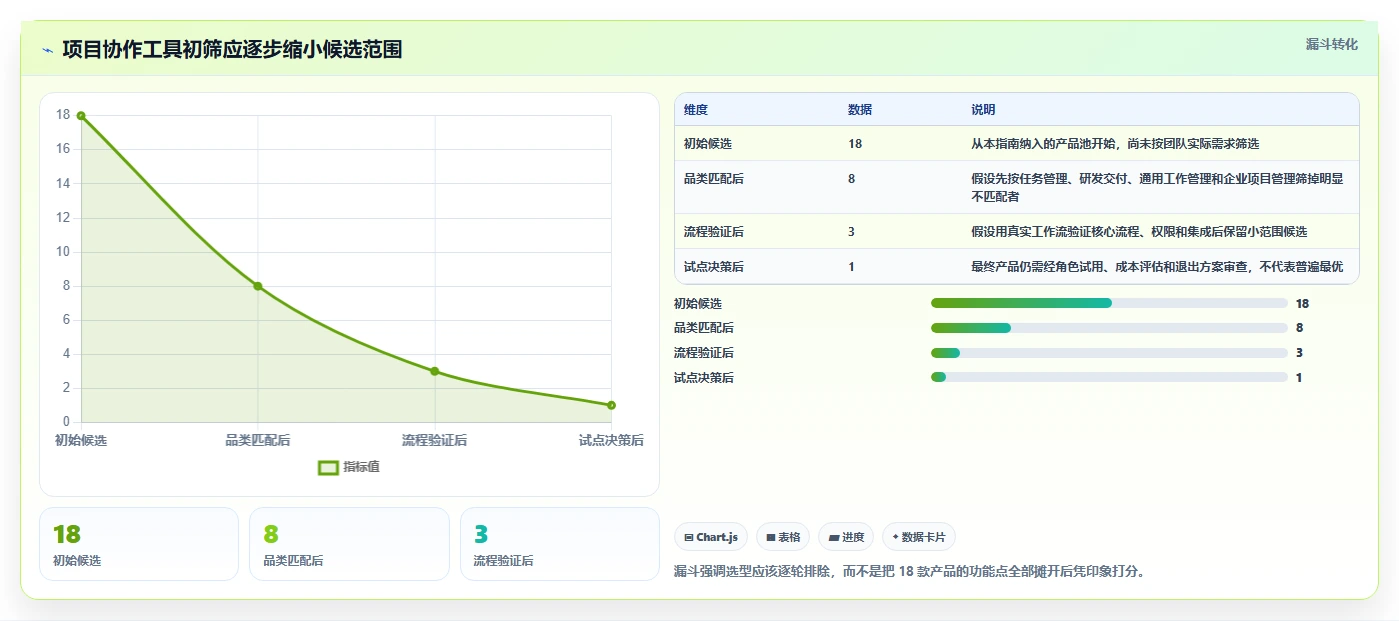The width and height of the screenshot is (1399, 621).
Task: Click the 表格 tag chip
Action: pos(783,537)
